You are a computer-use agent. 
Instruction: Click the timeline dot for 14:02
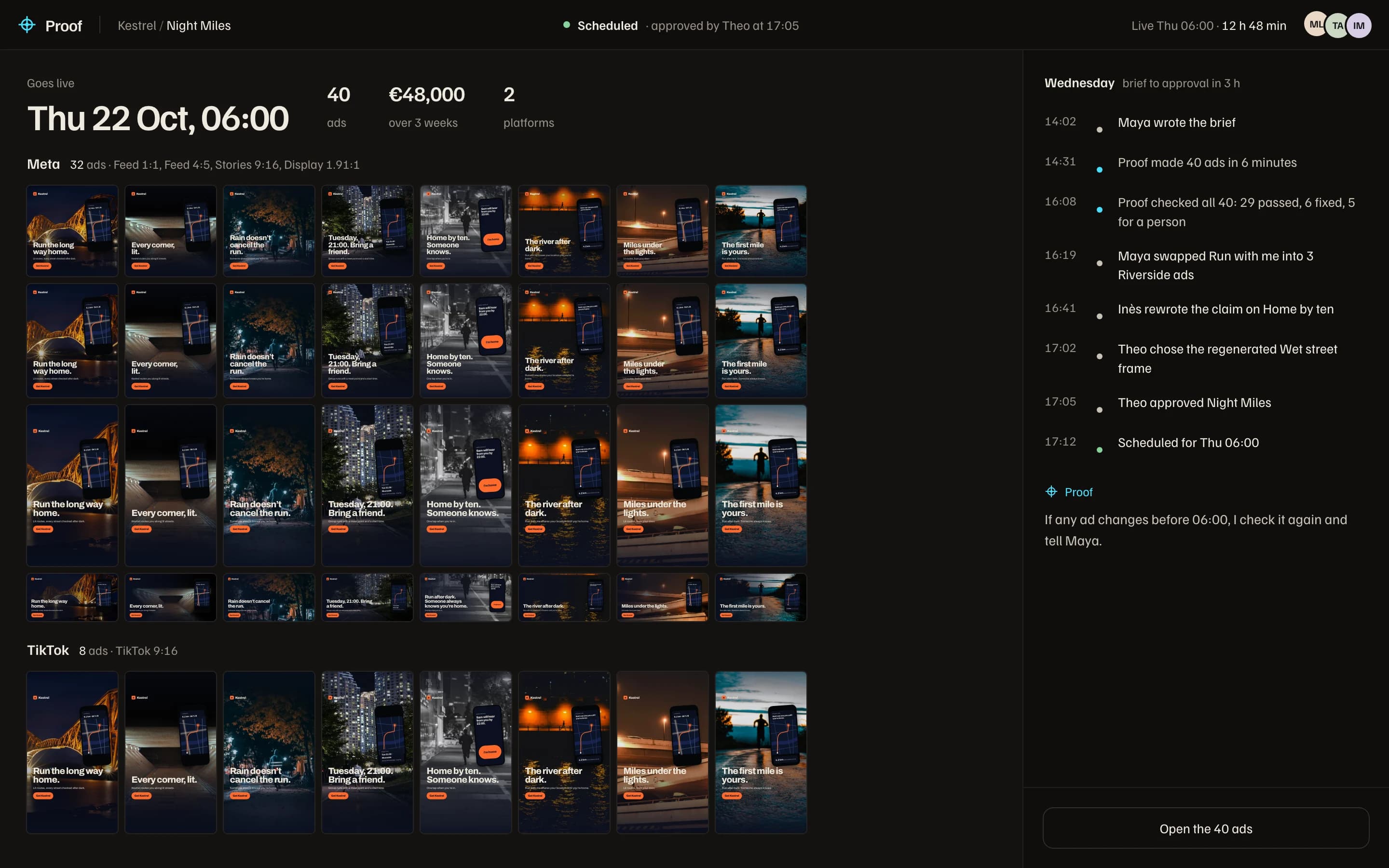(x=1099, y=130)
